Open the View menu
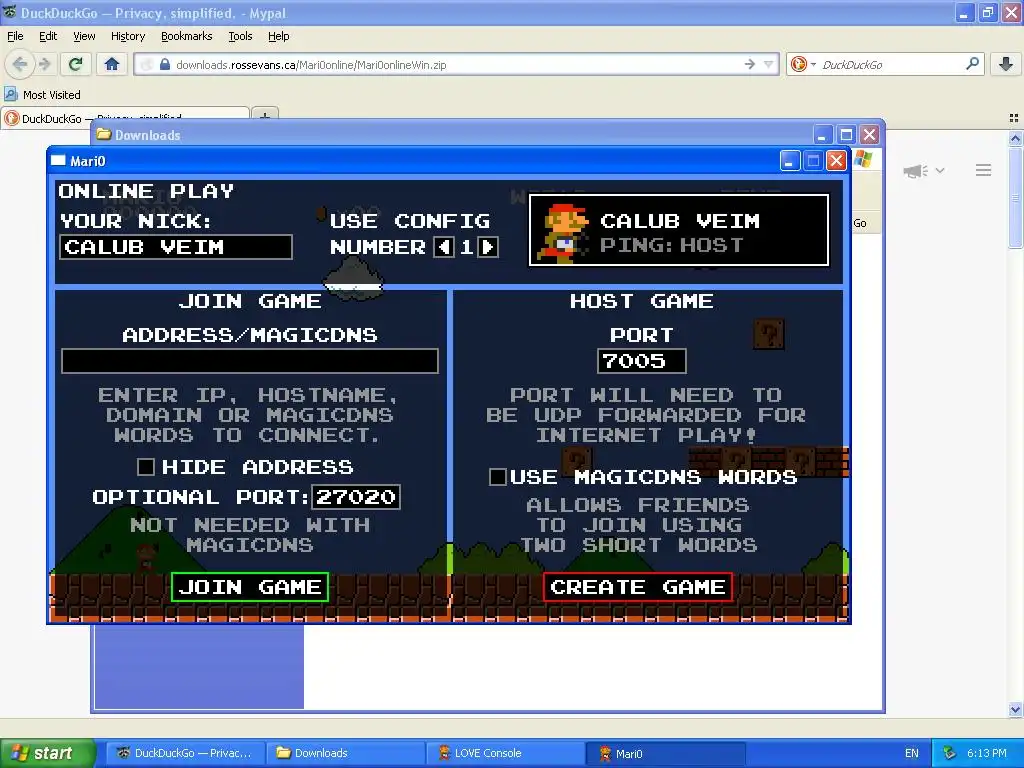 tap(84, 36)
